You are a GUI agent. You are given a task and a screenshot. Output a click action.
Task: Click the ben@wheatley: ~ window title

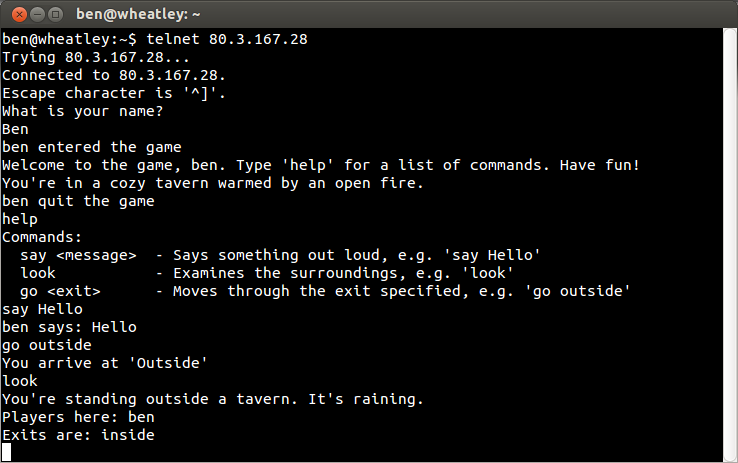pos(138,14)
